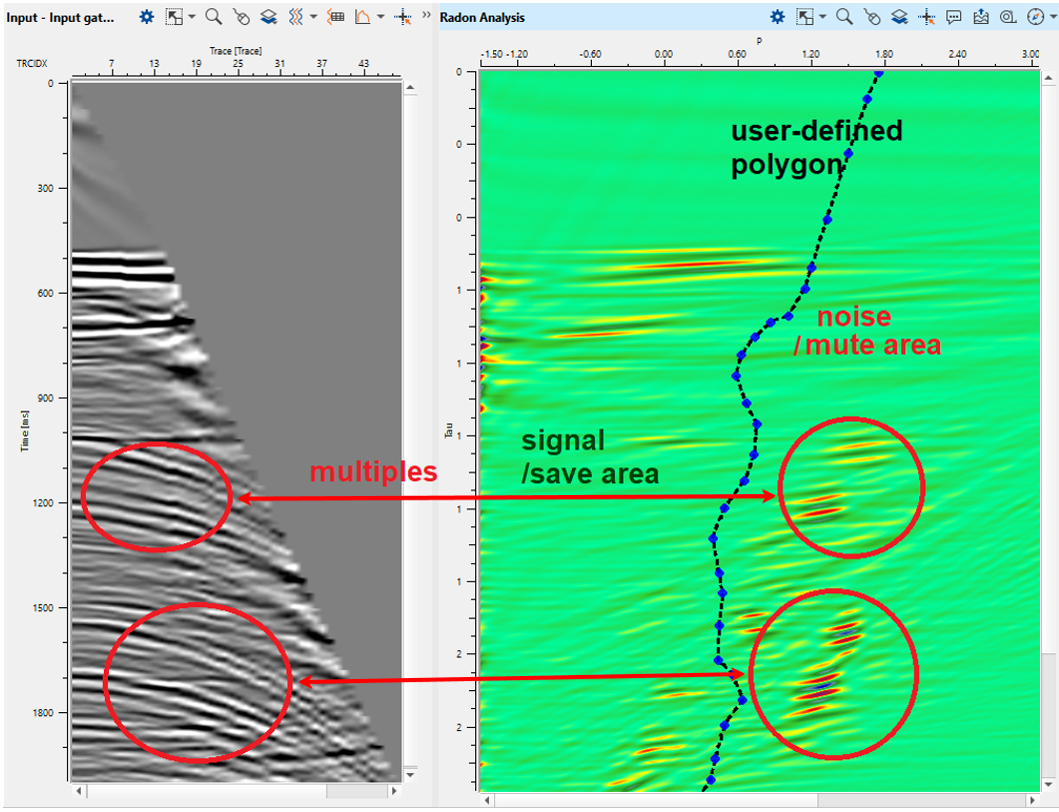Click the layers icon in Input gather toolbar
The image size is (1059, 812).
coord(269,17)
